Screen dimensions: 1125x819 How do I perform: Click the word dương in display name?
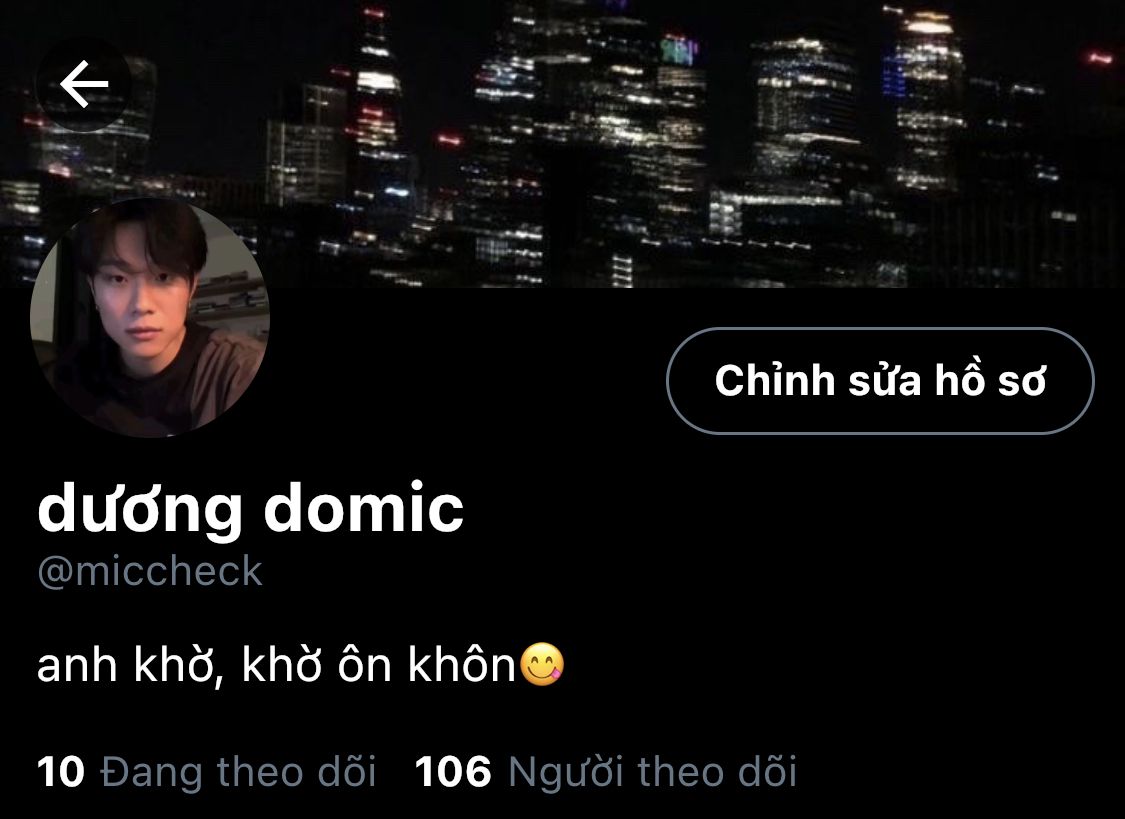pyautogui.click(x=139, y=509)
